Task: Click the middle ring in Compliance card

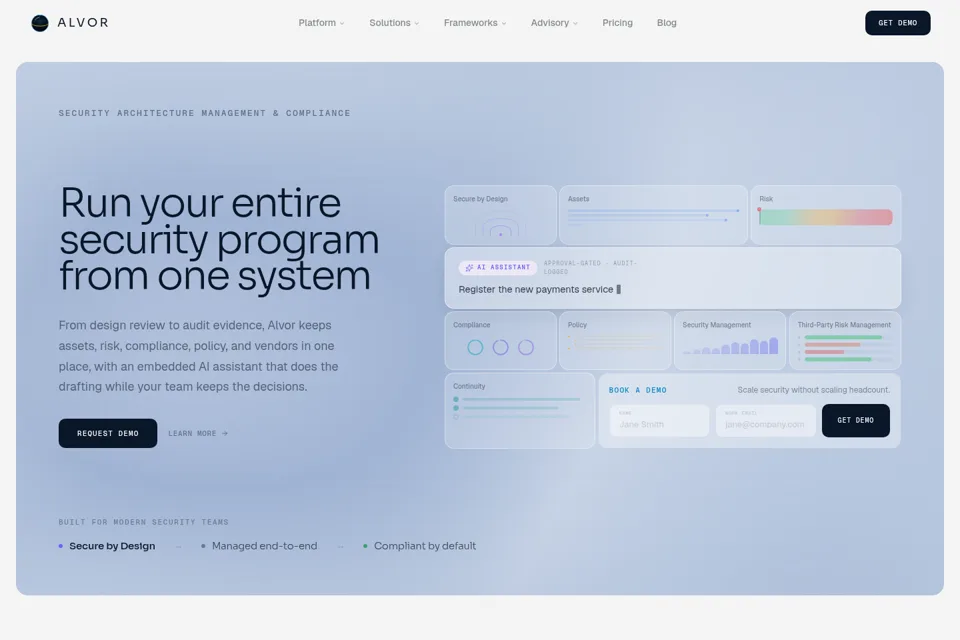Action: point(500,347)
